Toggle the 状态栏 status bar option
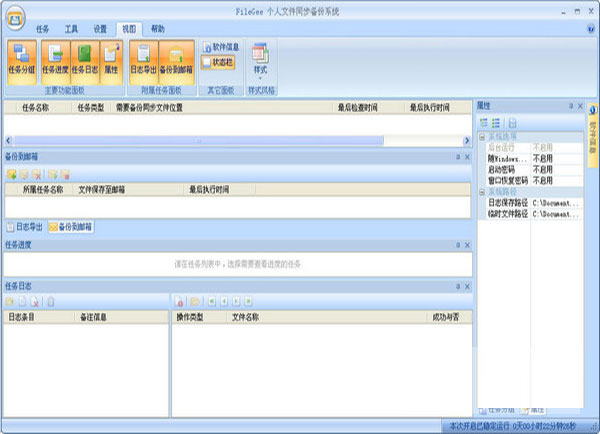The width and height of the screenshot is (600, 434). [218, 62]
